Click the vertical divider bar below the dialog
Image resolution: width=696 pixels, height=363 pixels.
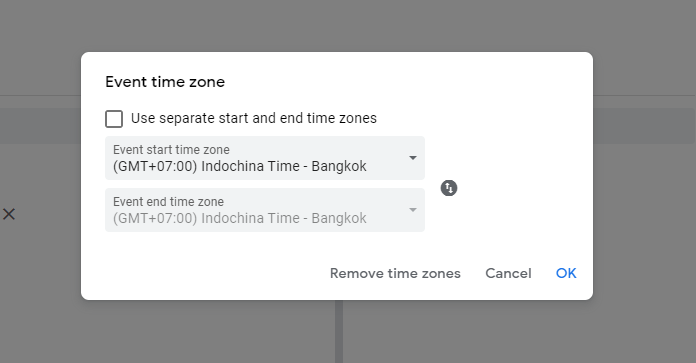click(x=339, y=331)
